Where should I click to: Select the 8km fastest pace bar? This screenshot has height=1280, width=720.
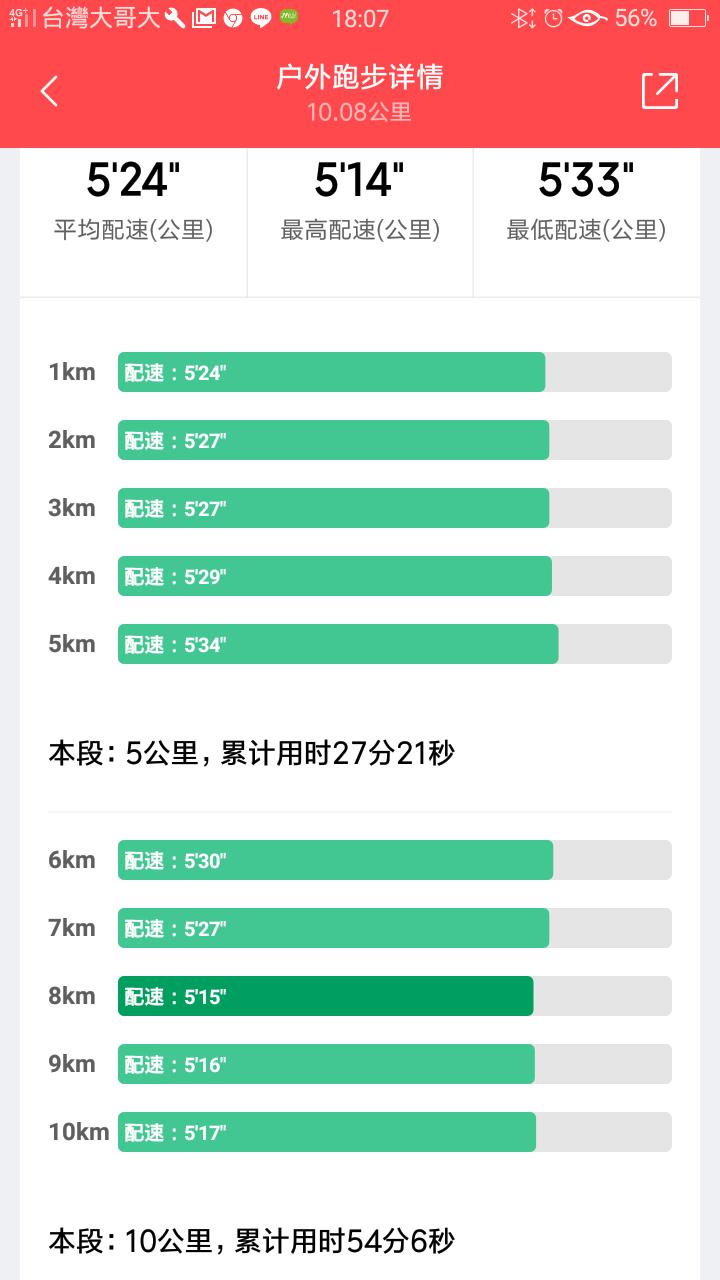[326, 996]
